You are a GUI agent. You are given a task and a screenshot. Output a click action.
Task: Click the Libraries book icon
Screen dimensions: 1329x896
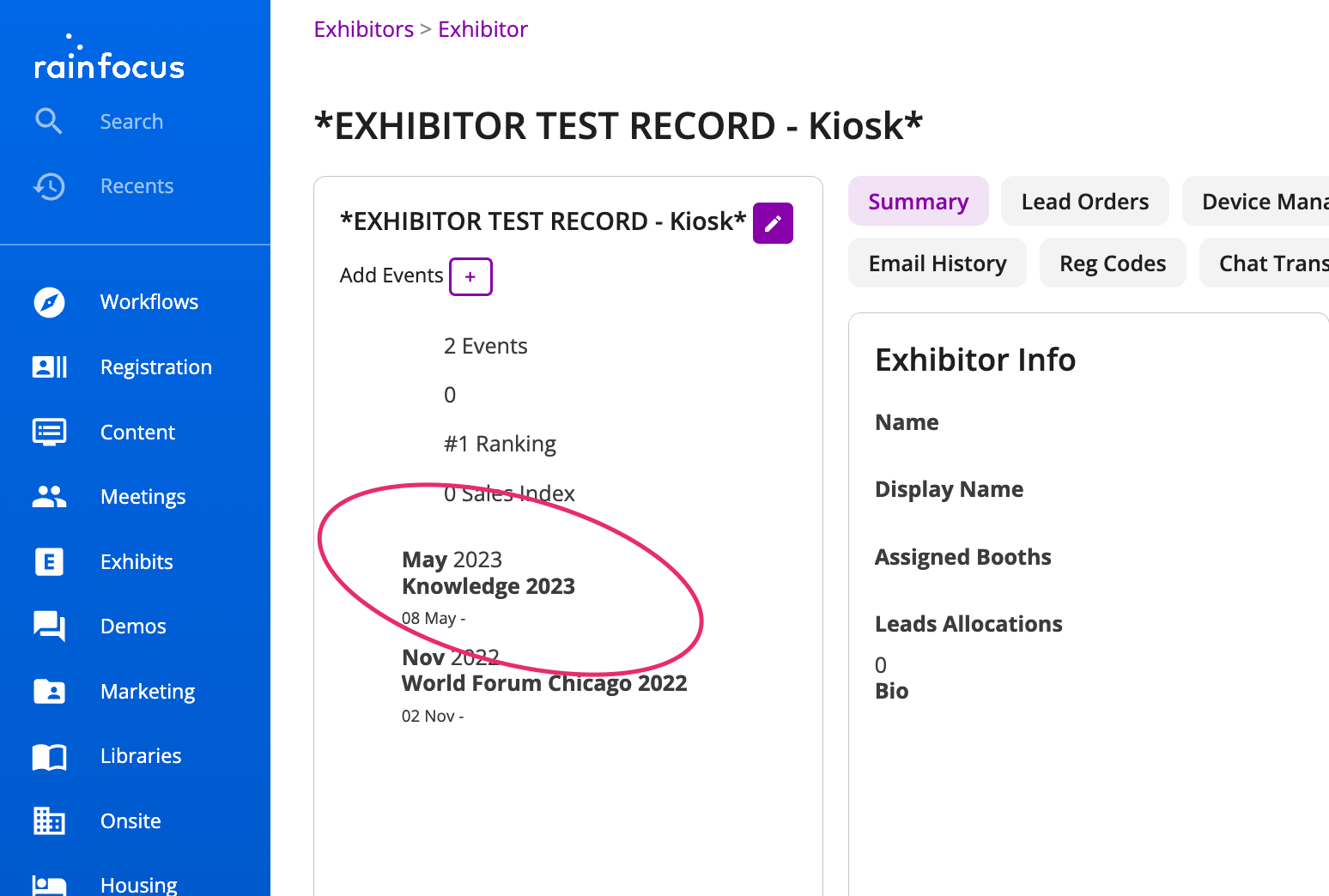(49, 756)
